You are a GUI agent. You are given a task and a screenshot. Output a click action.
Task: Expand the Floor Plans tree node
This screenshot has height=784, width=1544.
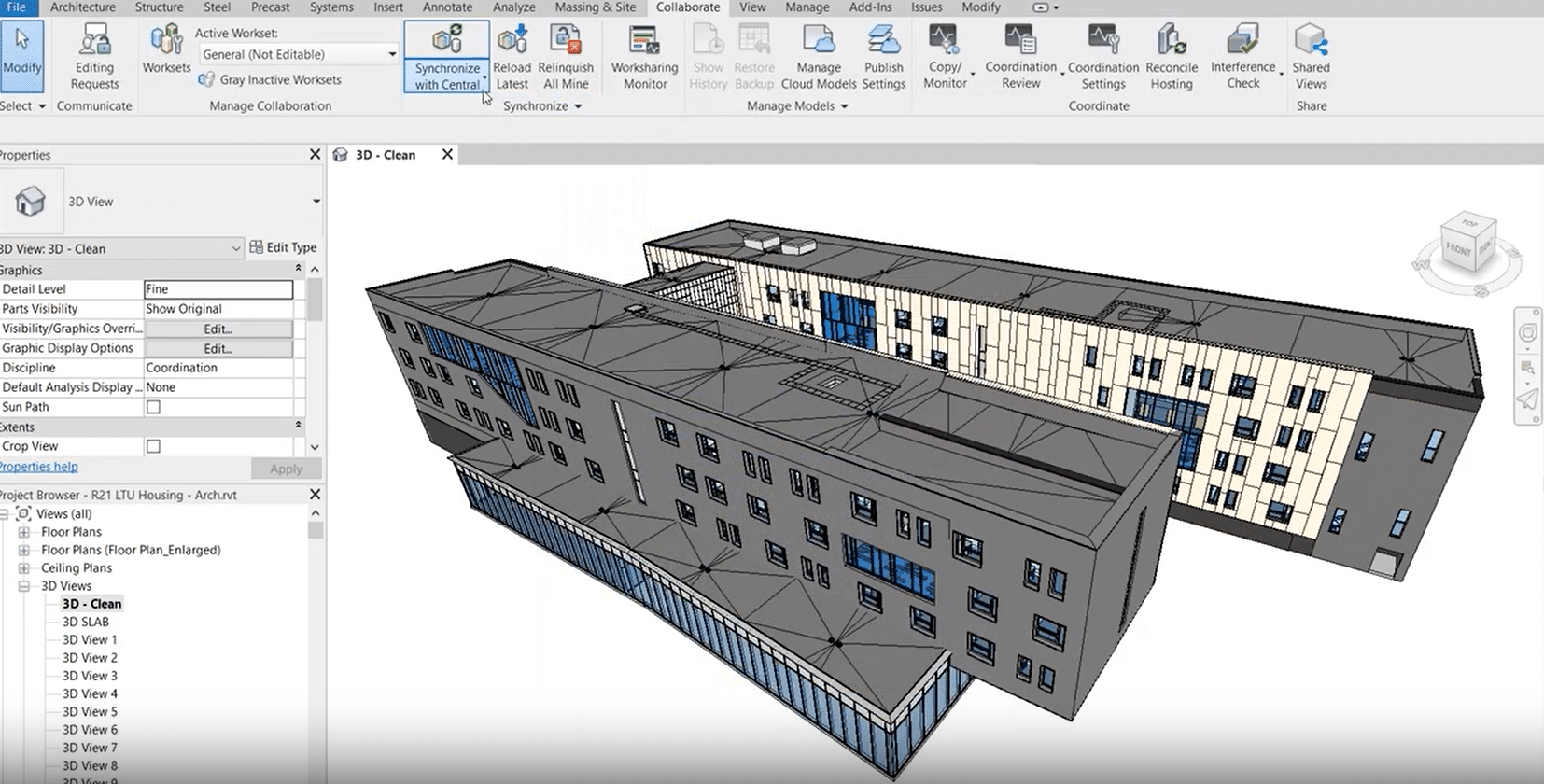pos(24,532)
